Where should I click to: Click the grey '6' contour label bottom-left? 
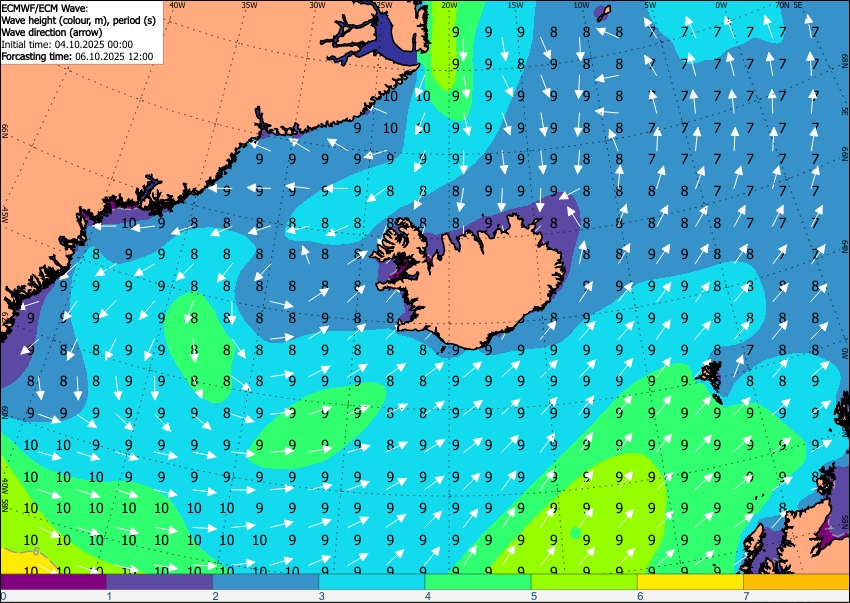(36, 551)
